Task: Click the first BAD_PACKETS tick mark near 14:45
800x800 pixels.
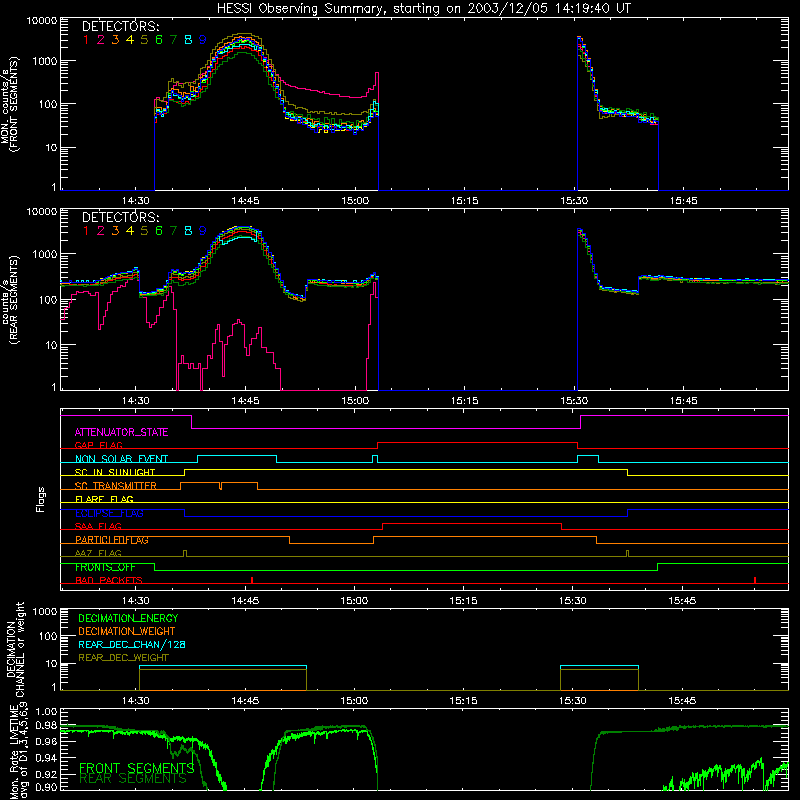Action: [252, 580]
